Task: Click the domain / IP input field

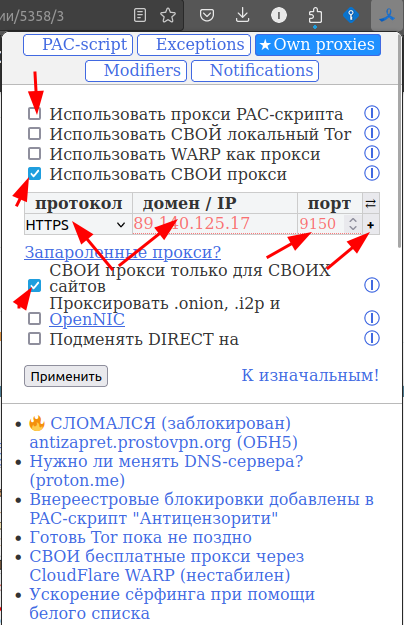Action: click(214, 224)
